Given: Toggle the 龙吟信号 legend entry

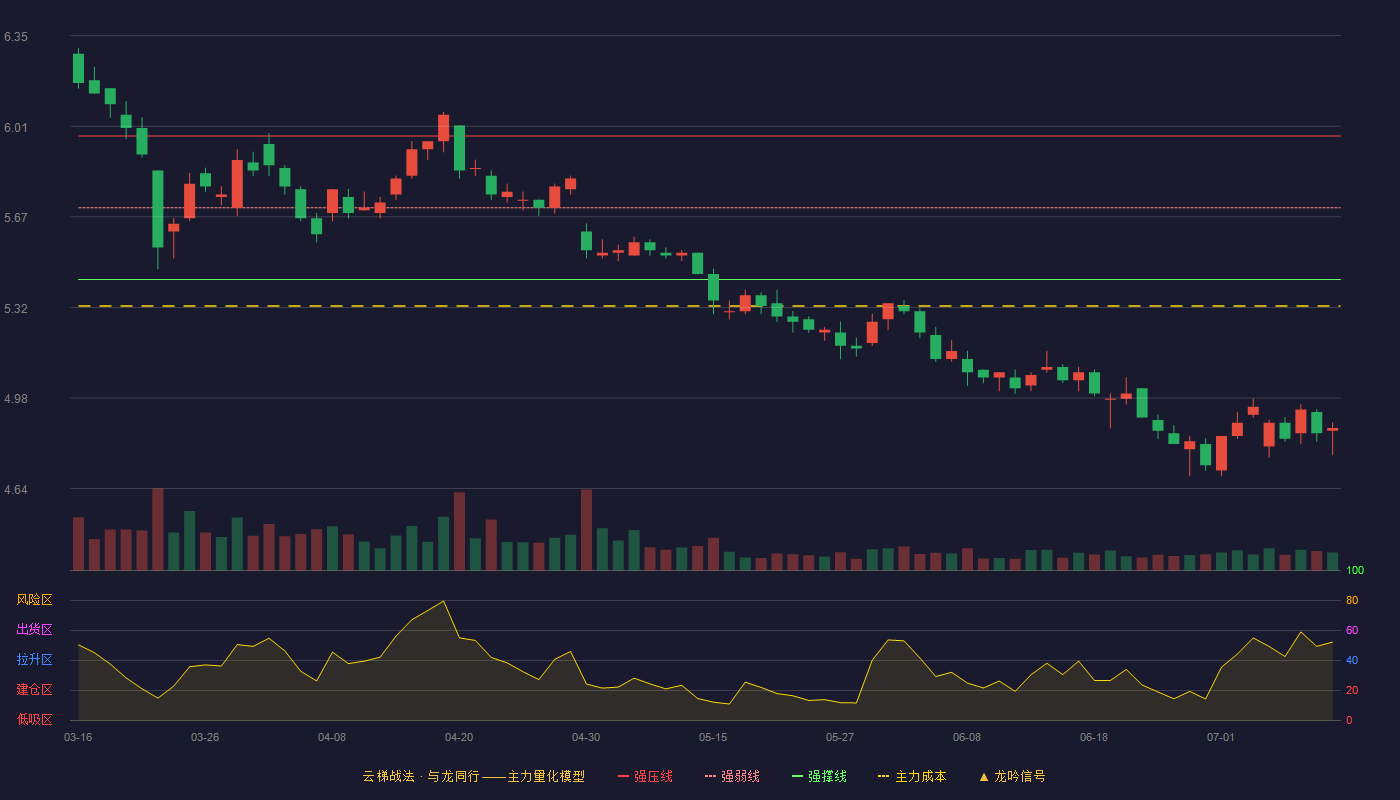Looking at the screenshot, I should pos(1012,776).
